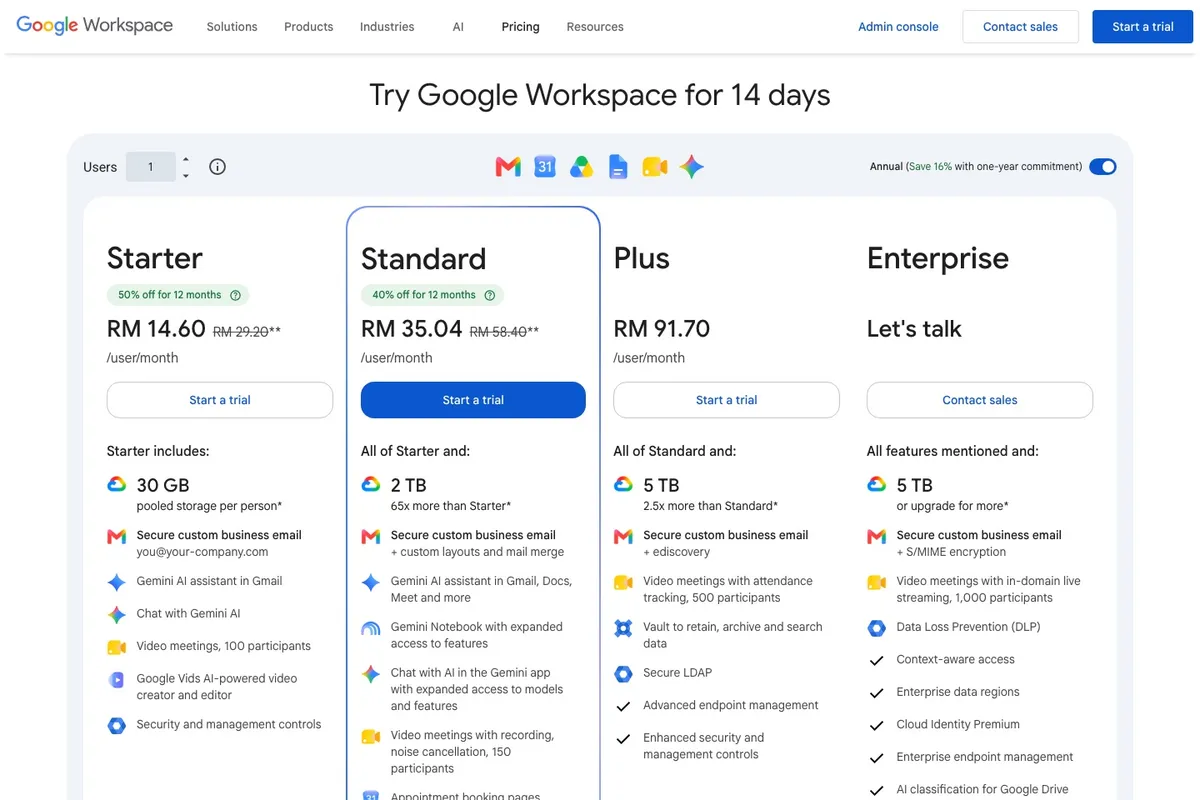Image resolution: width=1200 pixels, height=800 pixels.
Task: Open the AI menu
Action: coord(458,27)
